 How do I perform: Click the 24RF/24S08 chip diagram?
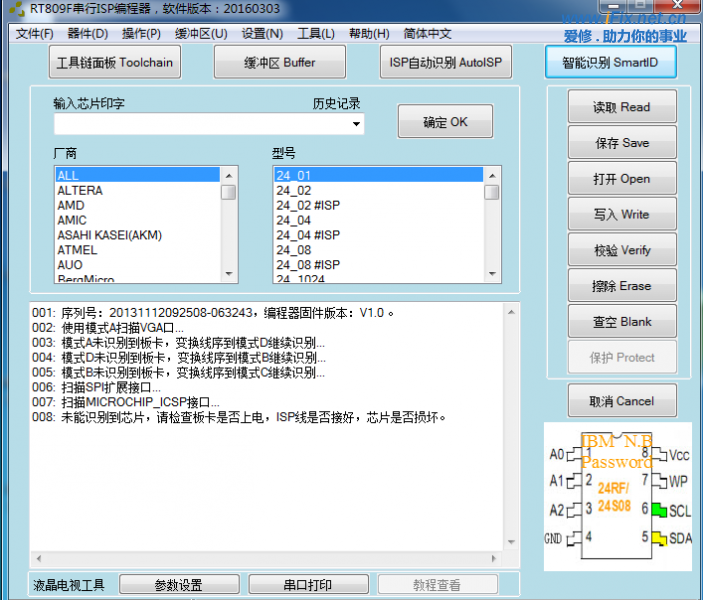point(613,496)
